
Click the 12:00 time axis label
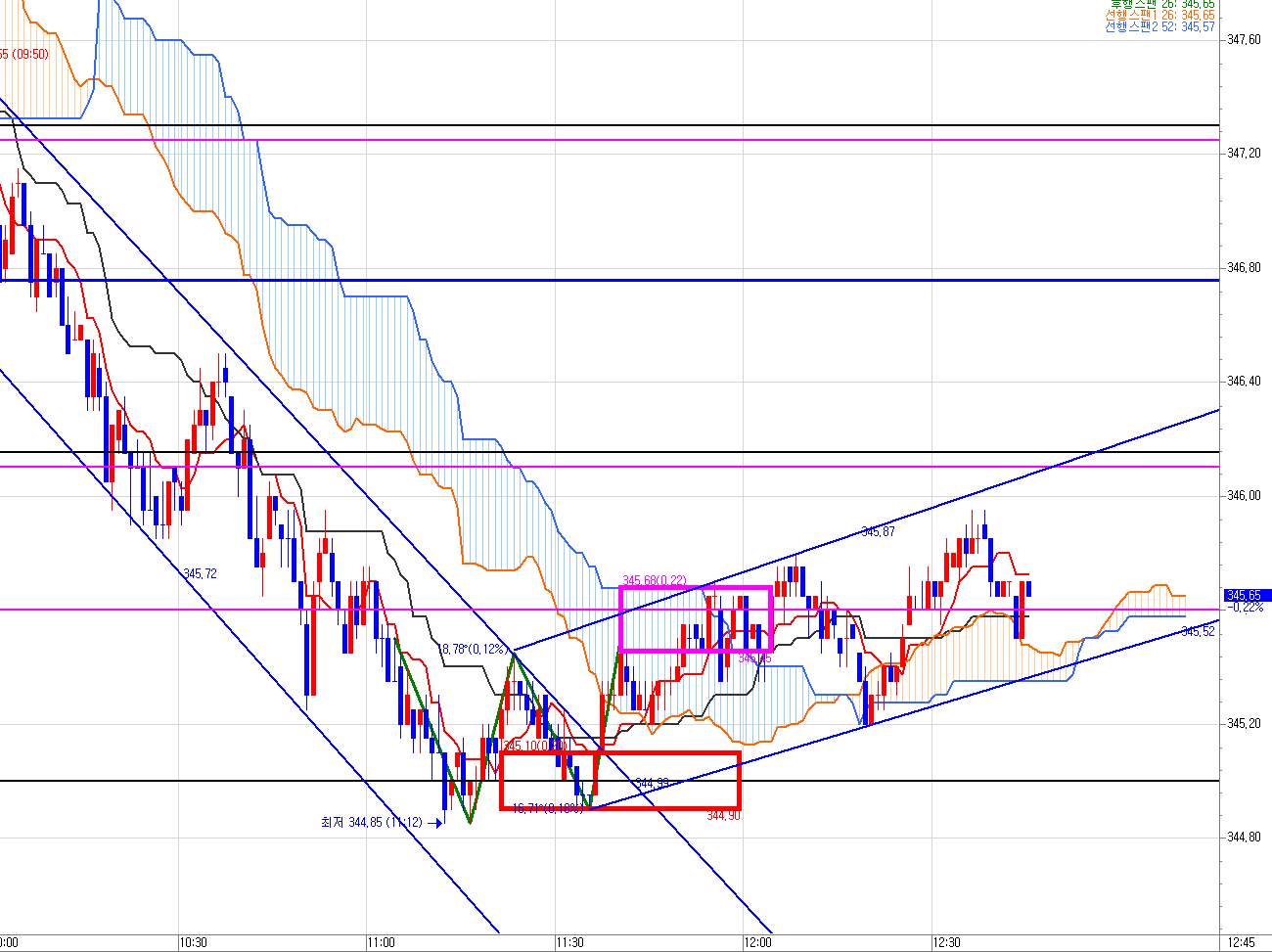tap(758, 942)
